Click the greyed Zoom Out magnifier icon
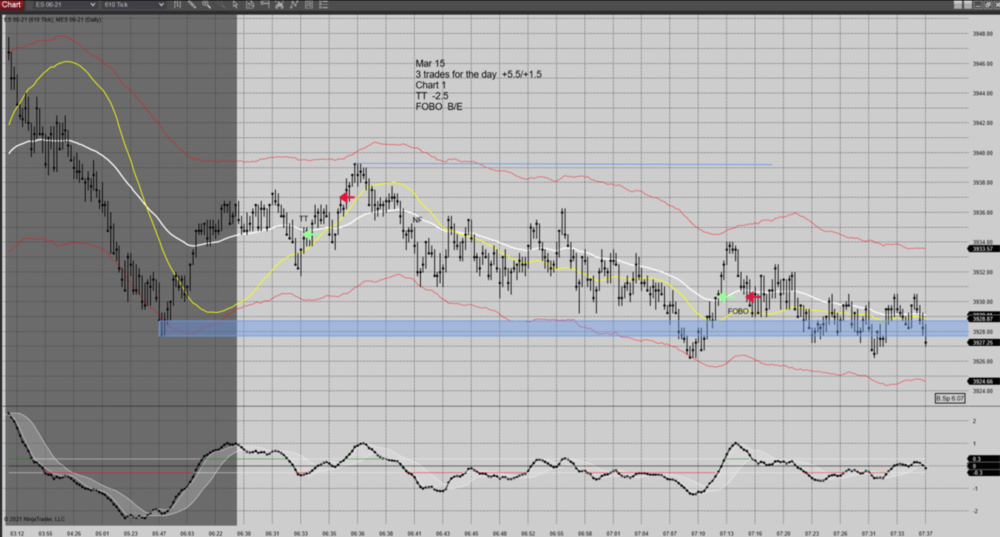The width and height of the screenshot is (1000, 537). [x=219, y=5]
